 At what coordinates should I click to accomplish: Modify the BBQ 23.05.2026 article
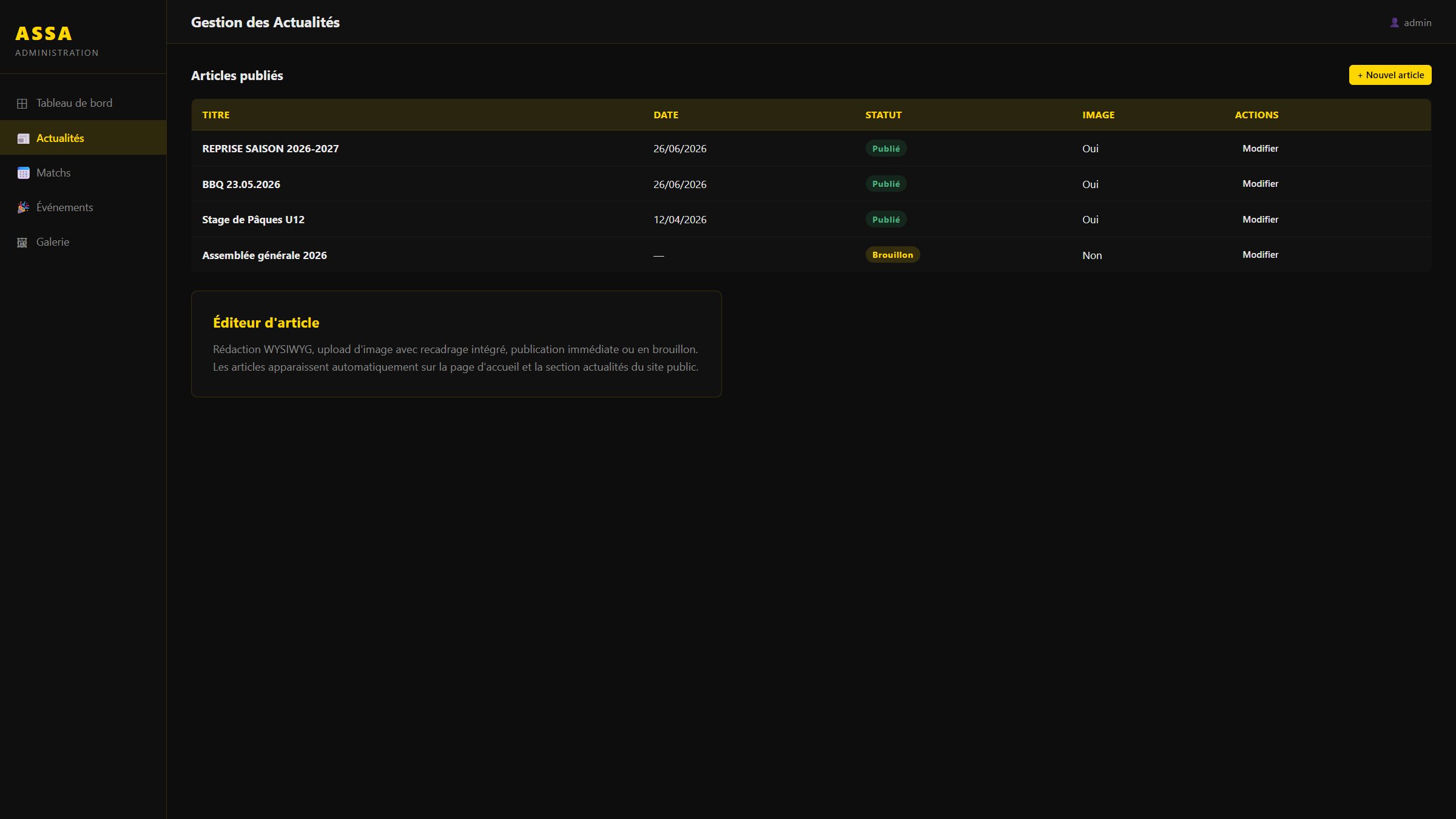[x=1260, y=184]
